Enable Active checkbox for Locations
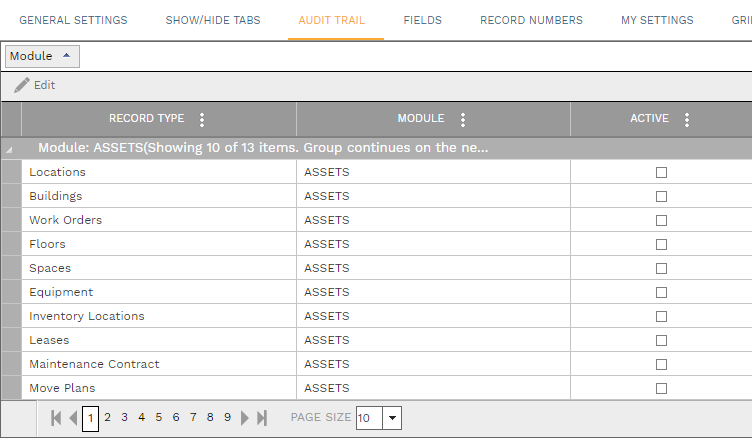 pyautogui.click(x=661, y=173)
